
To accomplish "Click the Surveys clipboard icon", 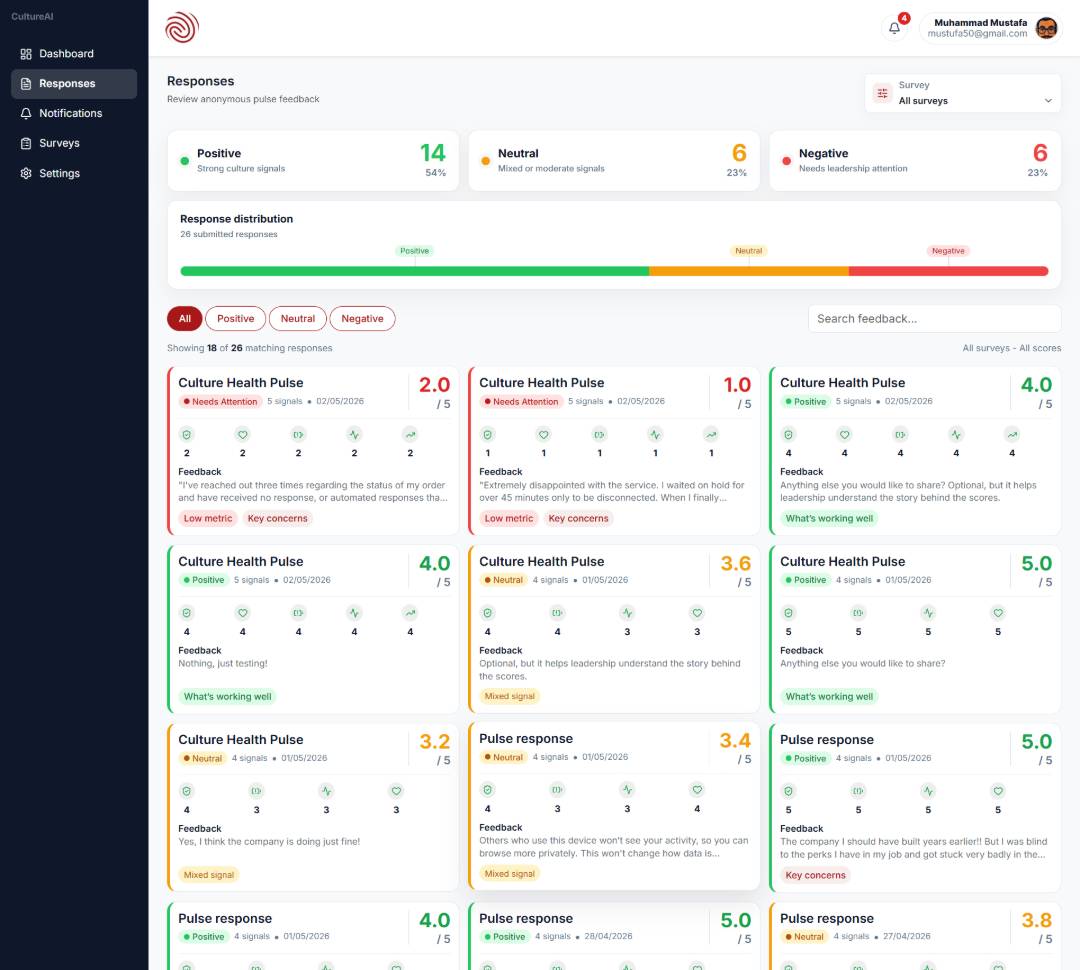I will click(26, 143).
